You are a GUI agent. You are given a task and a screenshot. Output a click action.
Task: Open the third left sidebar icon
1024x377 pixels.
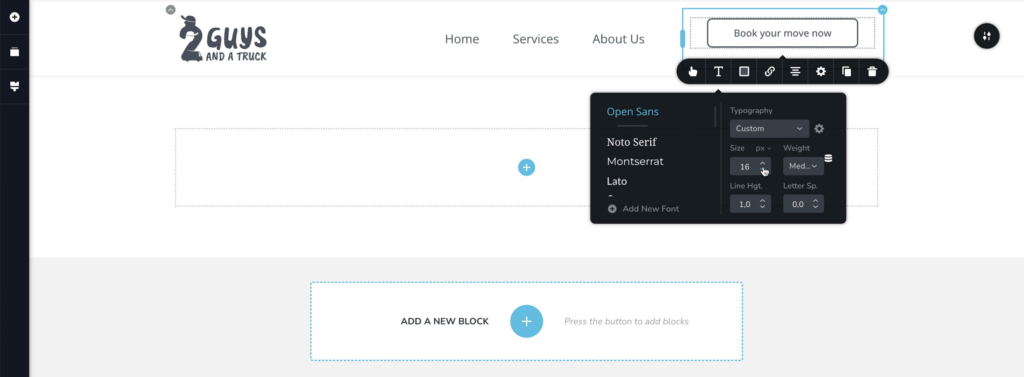[x=14, y=86]
